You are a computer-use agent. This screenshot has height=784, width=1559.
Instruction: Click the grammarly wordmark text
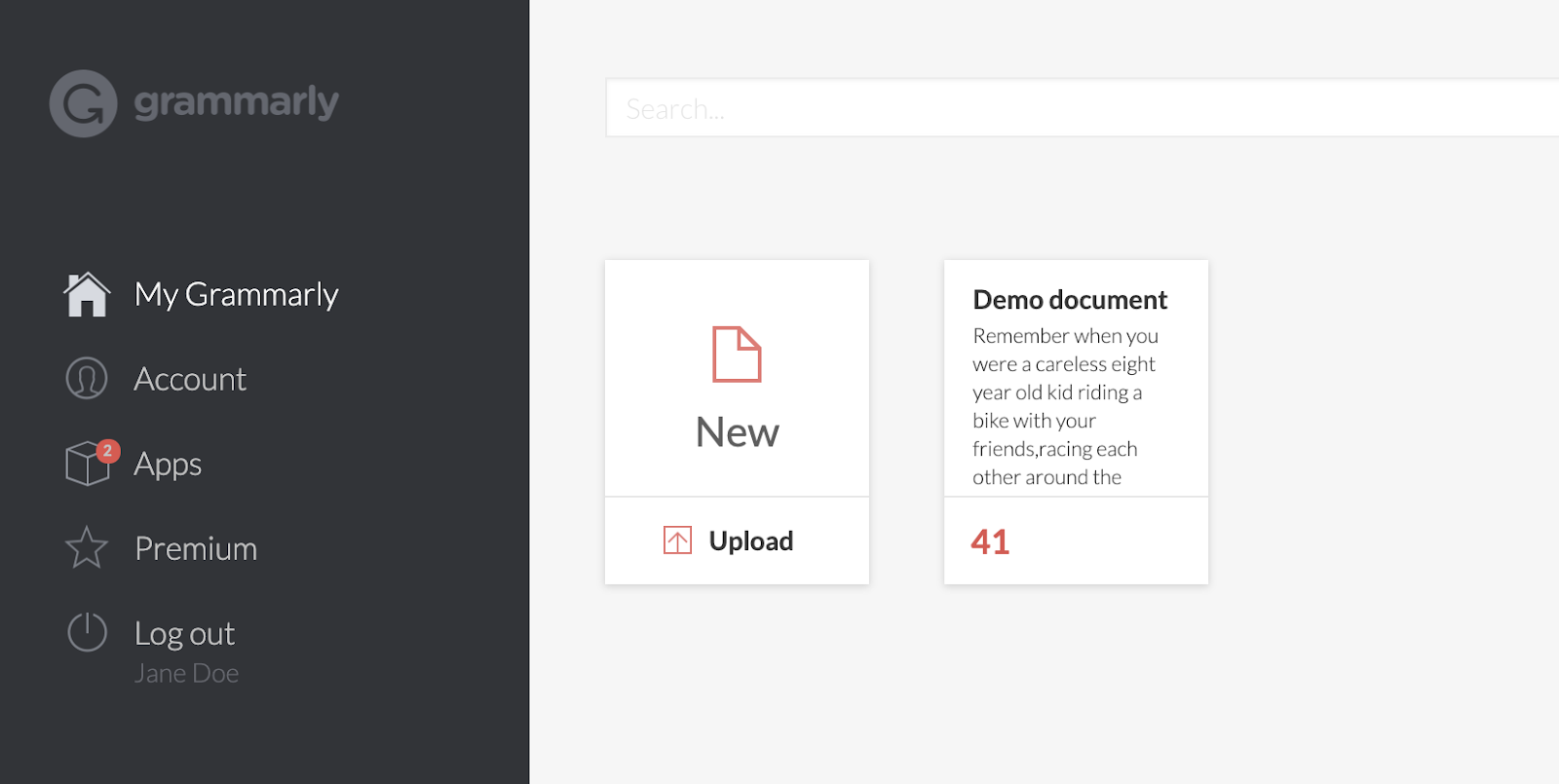tap(236, 102)
